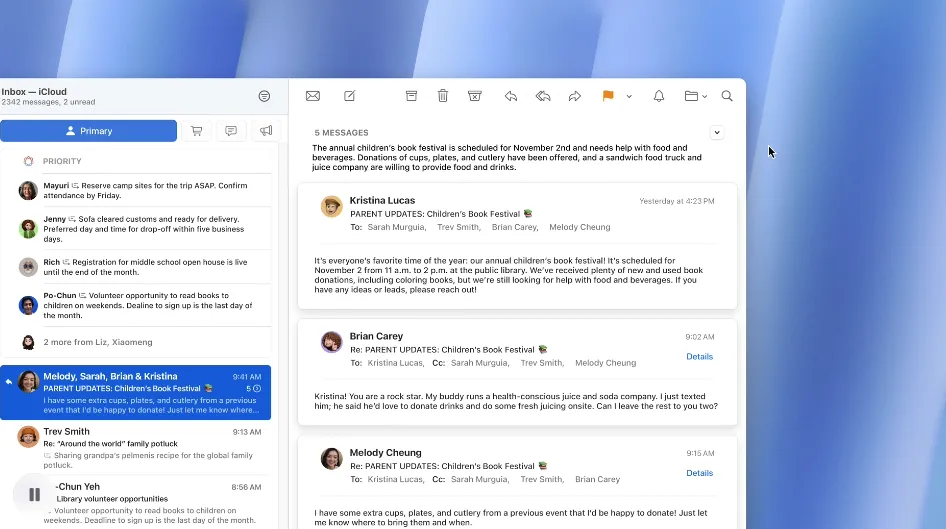Viewport: 946px width, 529px height.
Task: Switch to the Promotions megaphone tab
Action: [x=266, y=131]
